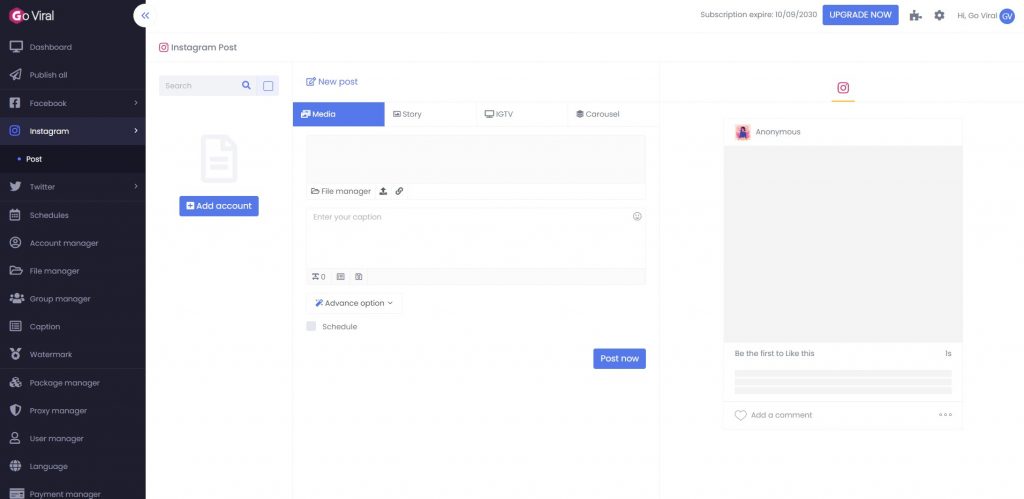
Task: Click the Add account button
Action: pyautogui.click(x=219, y=206)
